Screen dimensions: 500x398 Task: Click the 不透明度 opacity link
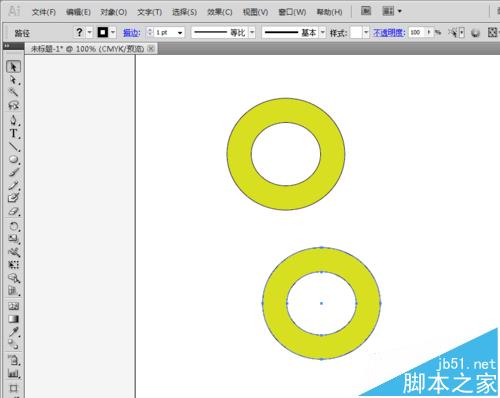pos(389,32)
